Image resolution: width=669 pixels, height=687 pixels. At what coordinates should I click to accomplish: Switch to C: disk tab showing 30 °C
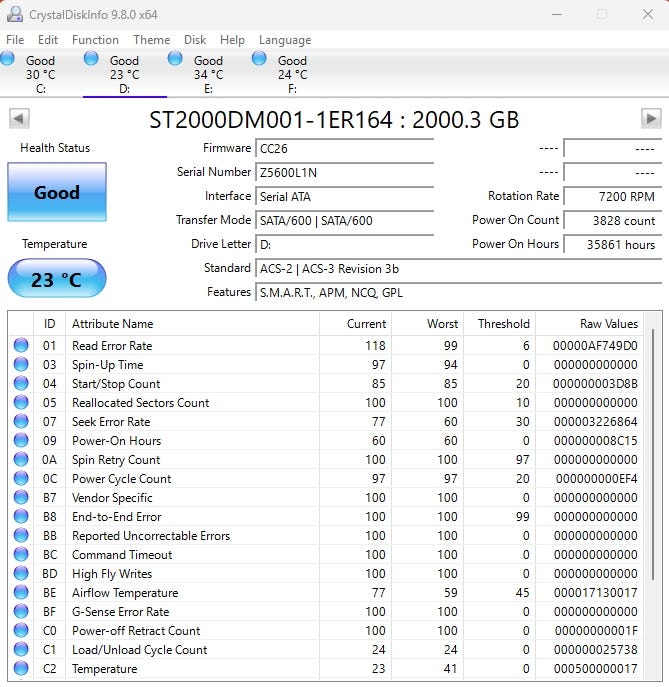40,74
